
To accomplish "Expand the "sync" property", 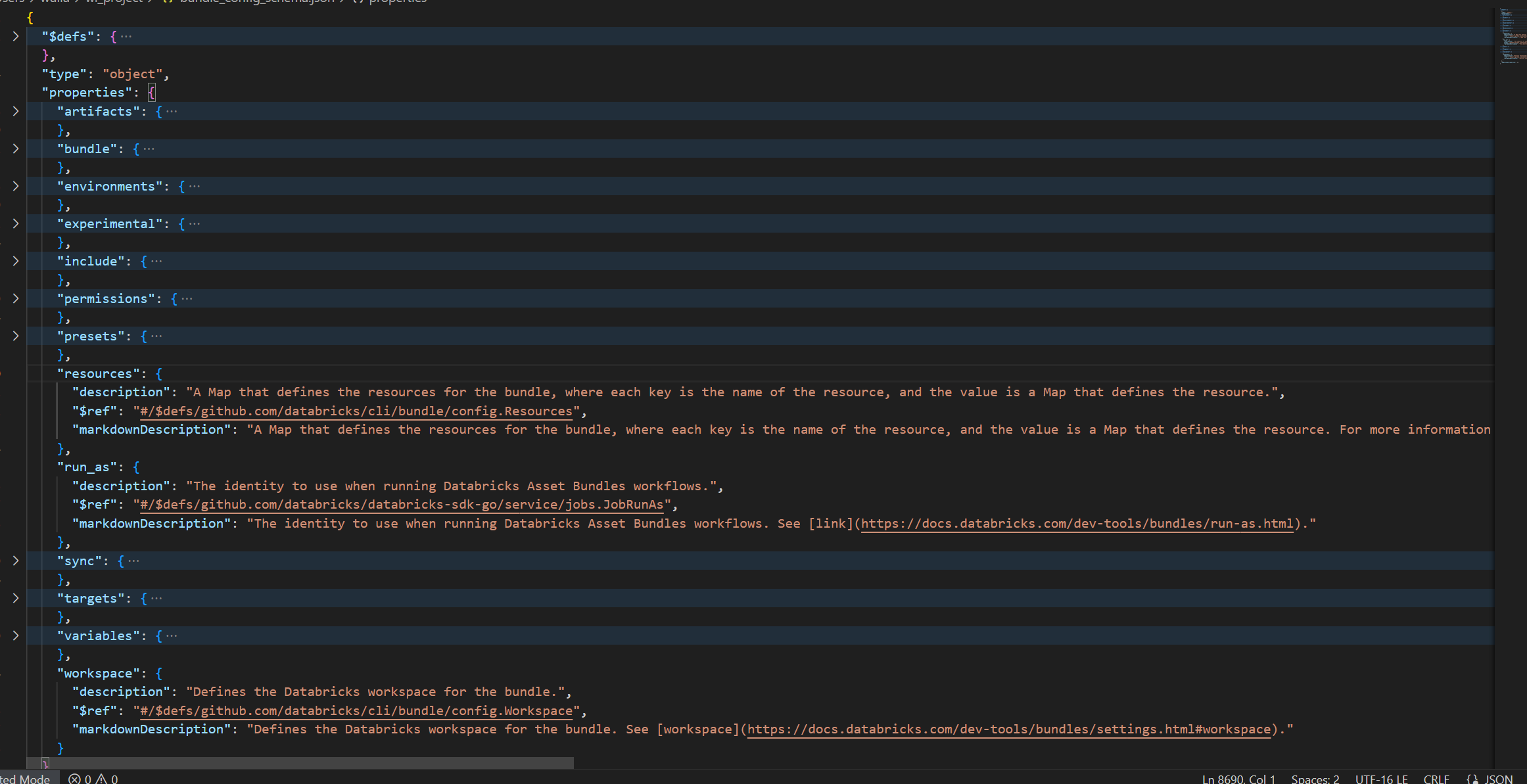I will tap(14, 561).
